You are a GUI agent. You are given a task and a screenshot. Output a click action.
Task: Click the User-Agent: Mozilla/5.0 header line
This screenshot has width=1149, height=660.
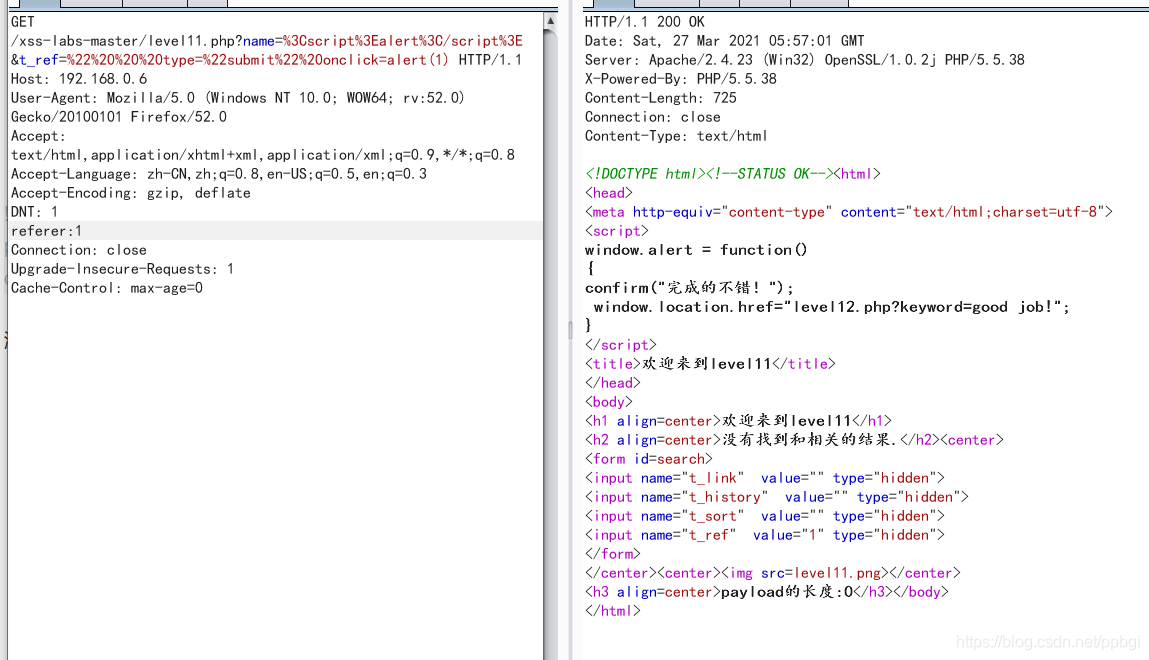click(237, 98)
